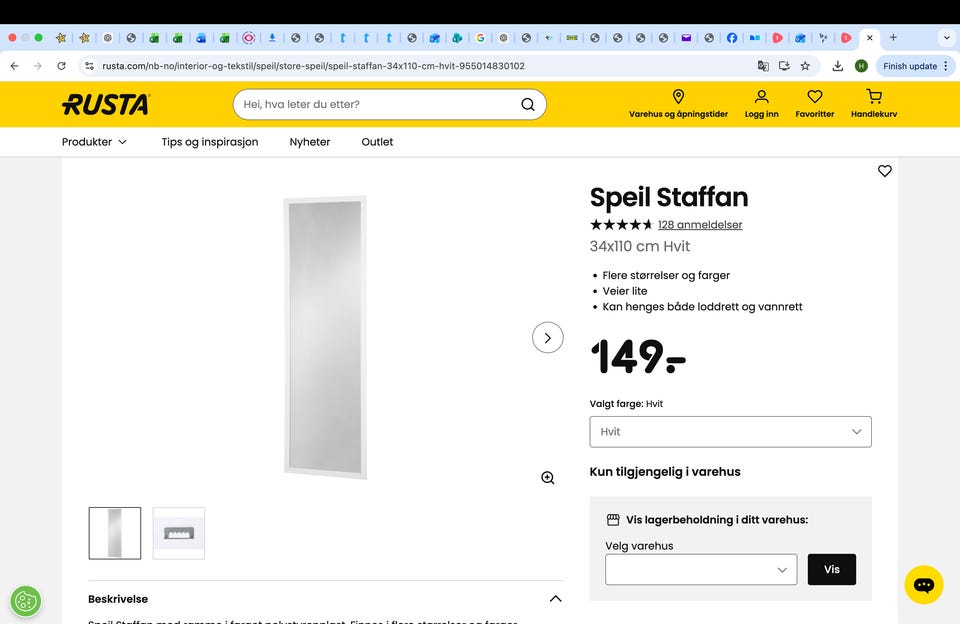Click the star rating
This screenshot has height=624, width=960.
621,225
